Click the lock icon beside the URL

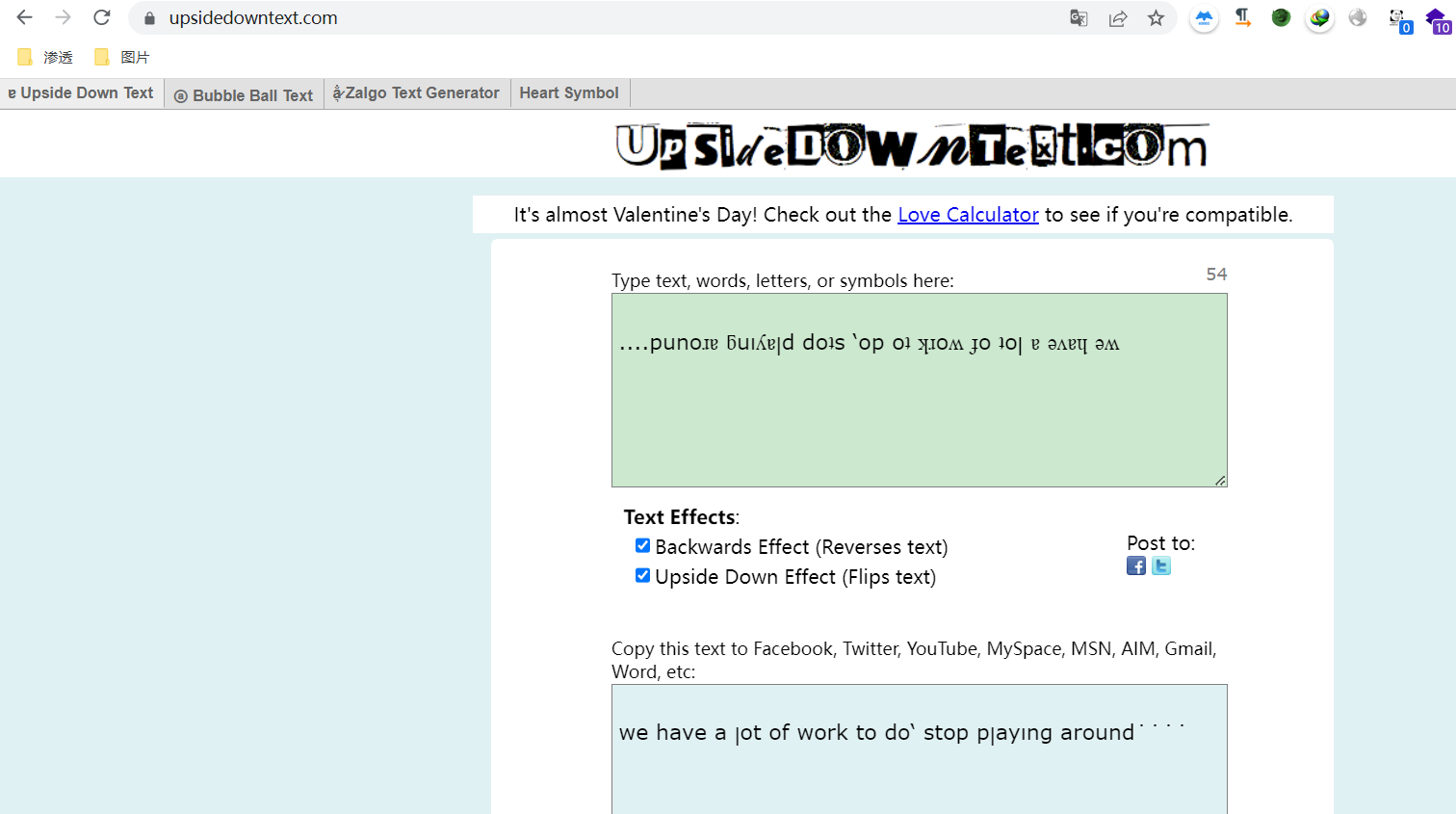point(149,18)
